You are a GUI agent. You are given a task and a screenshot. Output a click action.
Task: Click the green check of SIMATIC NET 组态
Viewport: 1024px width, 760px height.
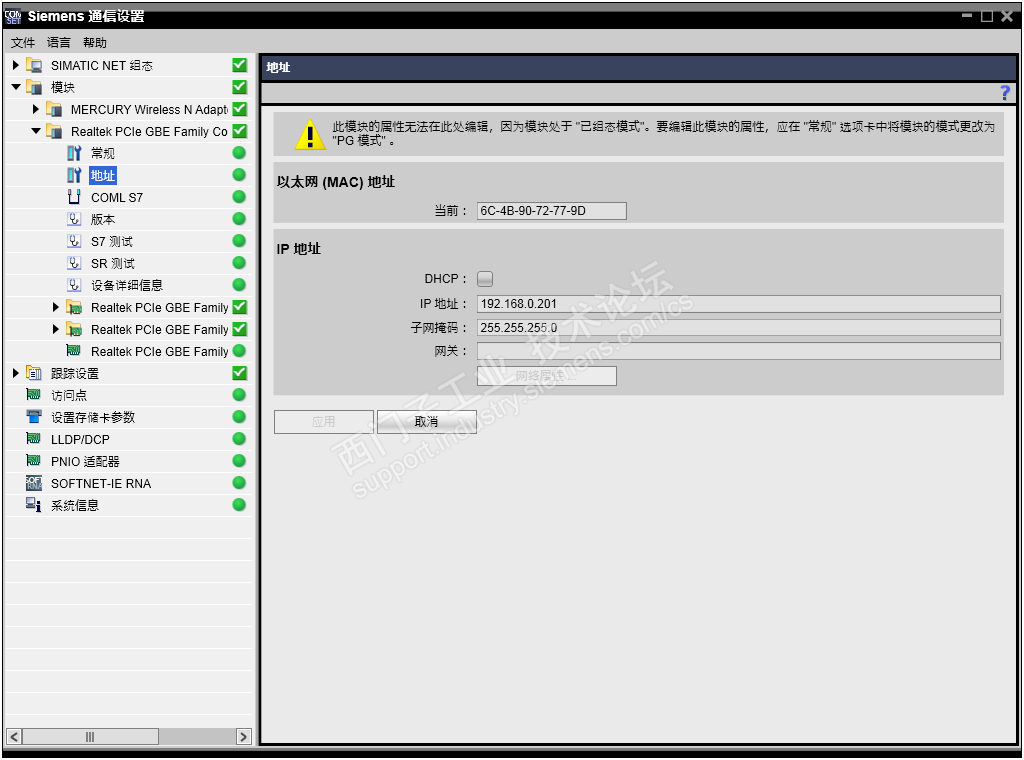(240, 65)
